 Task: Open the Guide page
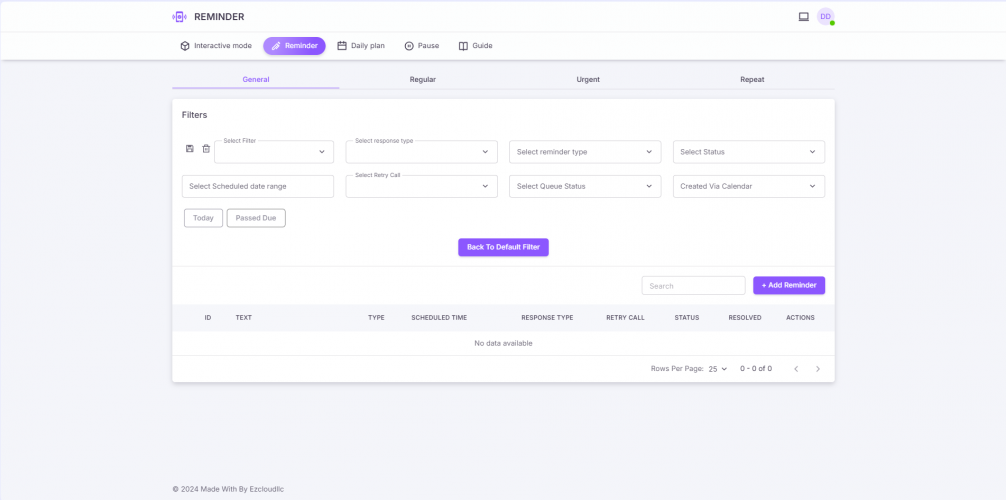pyautogui.click(x=475, y=46)
